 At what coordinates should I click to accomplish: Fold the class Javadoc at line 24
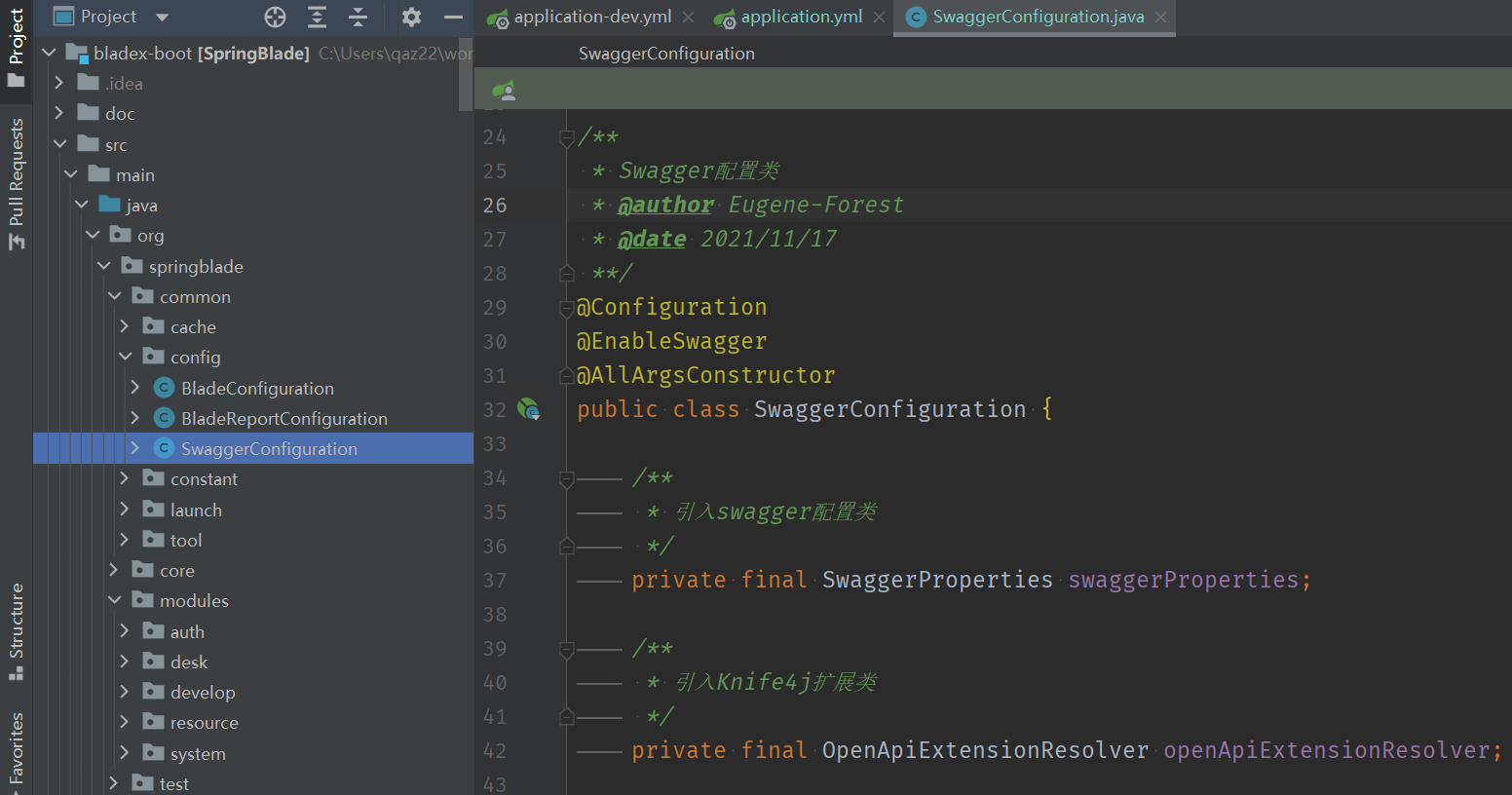point(566,138)
